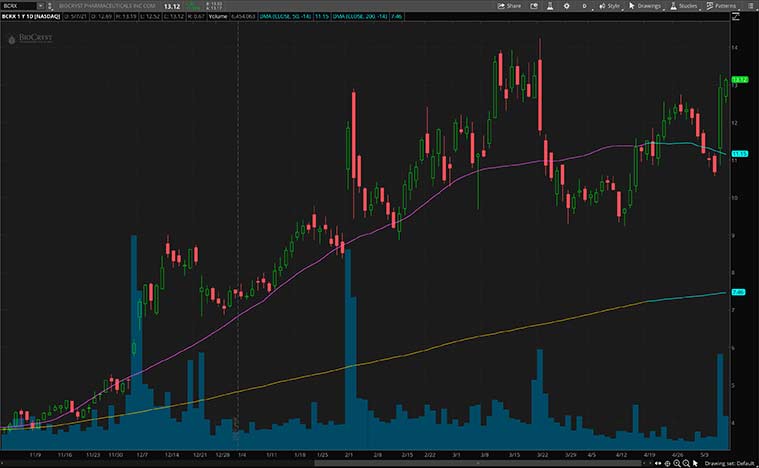The height and width of the screenshot is (468, 759).
Task: Open the Style menu
Action: click(611, 6)
